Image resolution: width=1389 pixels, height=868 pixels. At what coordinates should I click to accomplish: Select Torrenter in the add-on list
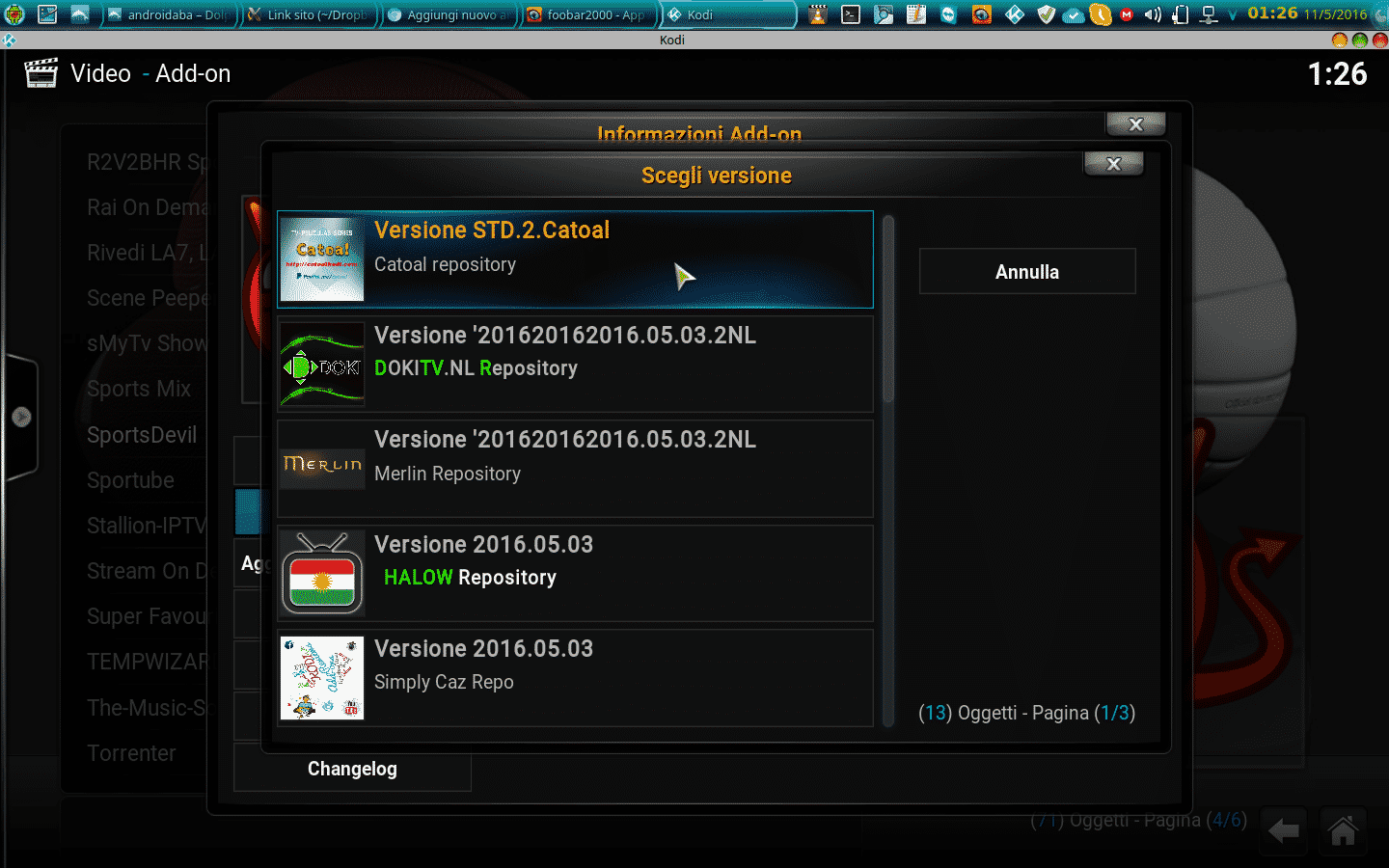point(131,753)
